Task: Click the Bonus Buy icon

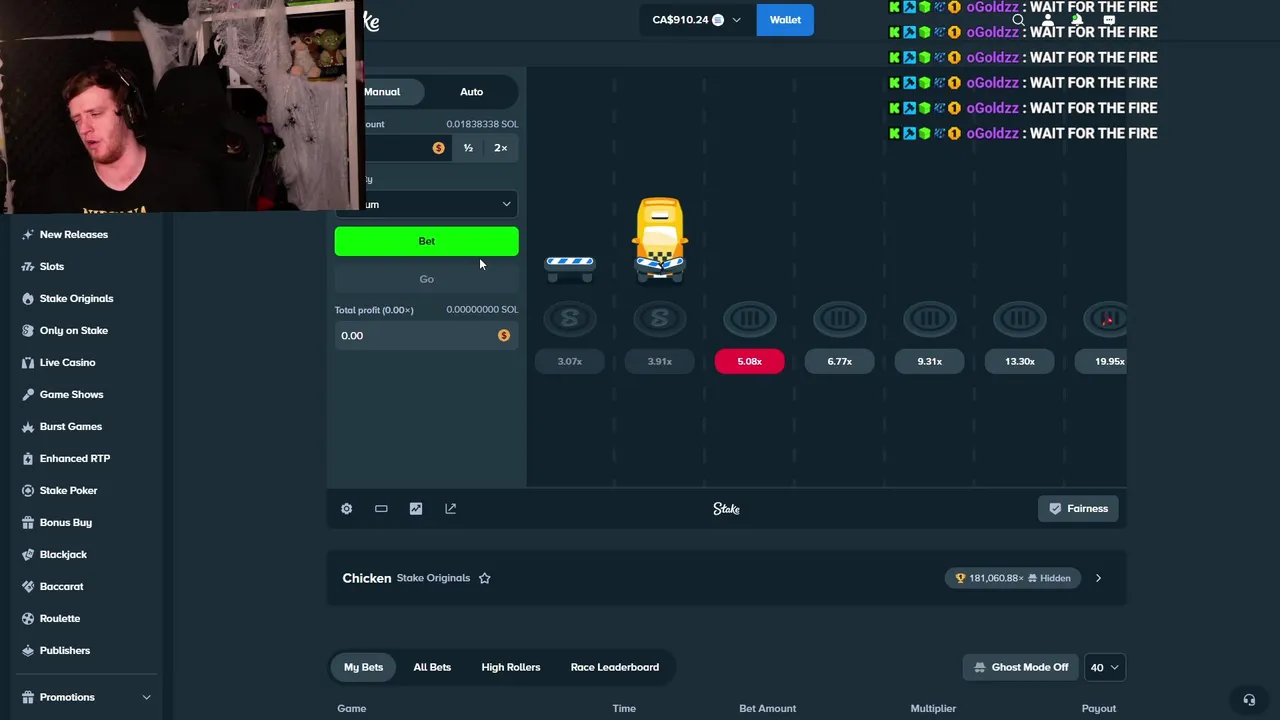Action: point(28,522)
